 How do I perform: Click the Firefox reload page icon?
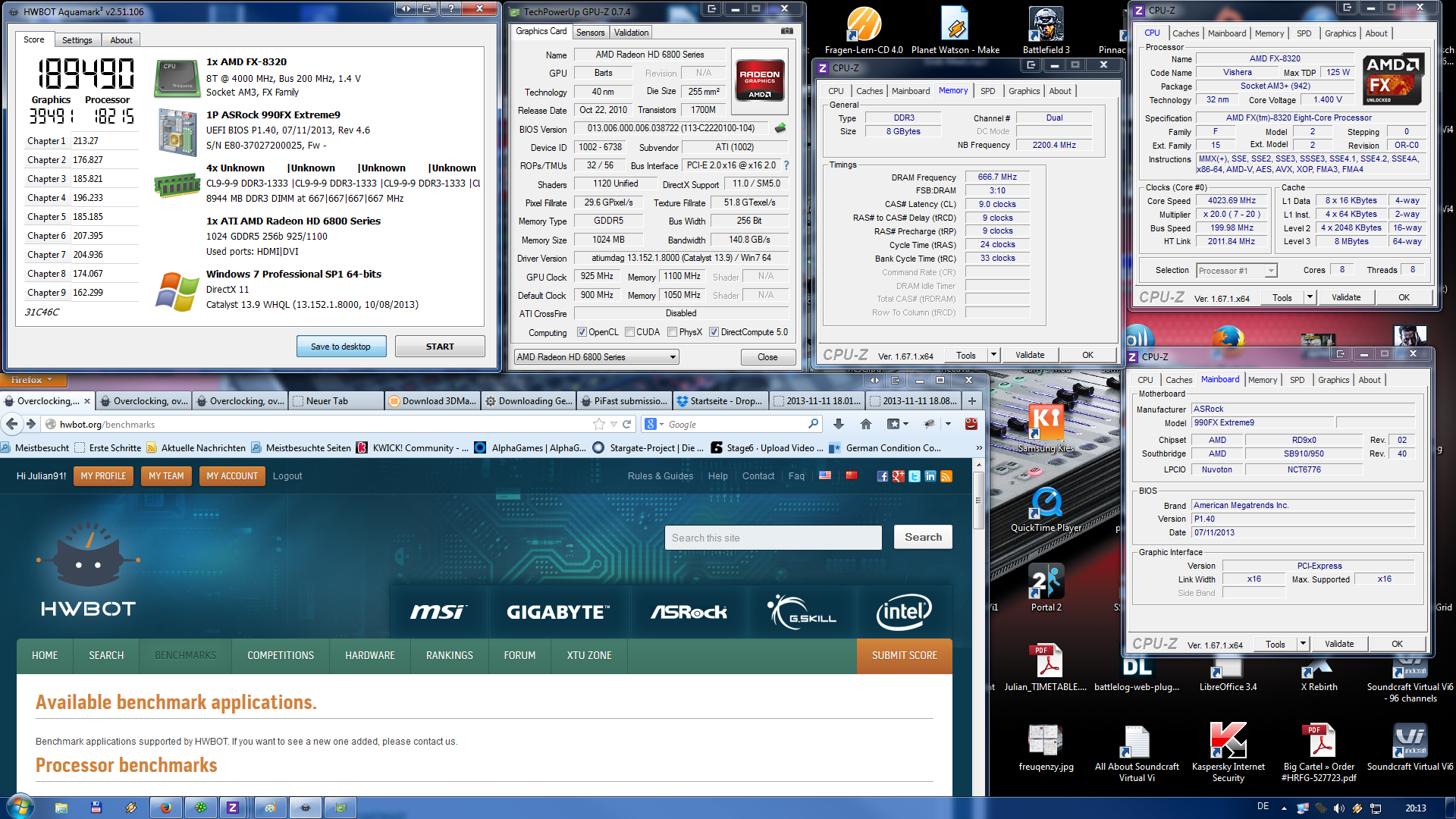[627, 424]
